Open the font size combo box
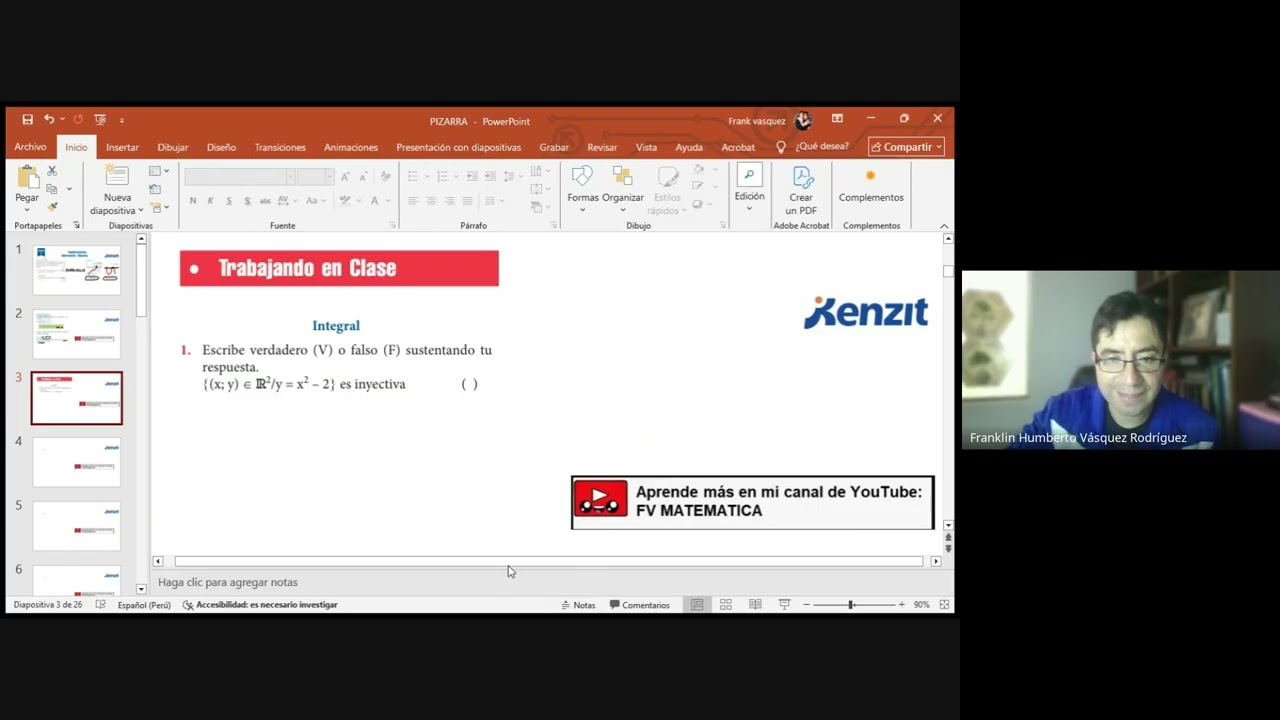The height and width of the screenshot is (720, 1280). click(x=315, y=176)
